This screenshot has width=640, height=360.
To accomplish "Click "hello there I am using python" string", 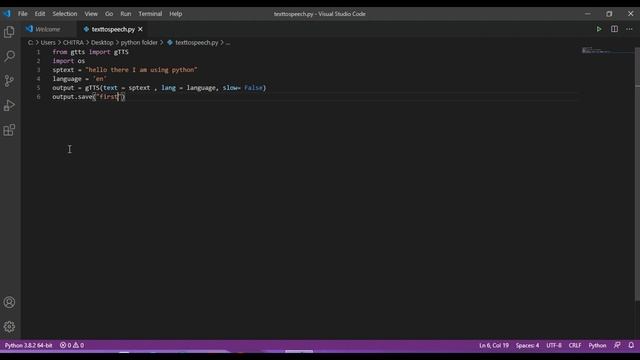I will point(141,70).
